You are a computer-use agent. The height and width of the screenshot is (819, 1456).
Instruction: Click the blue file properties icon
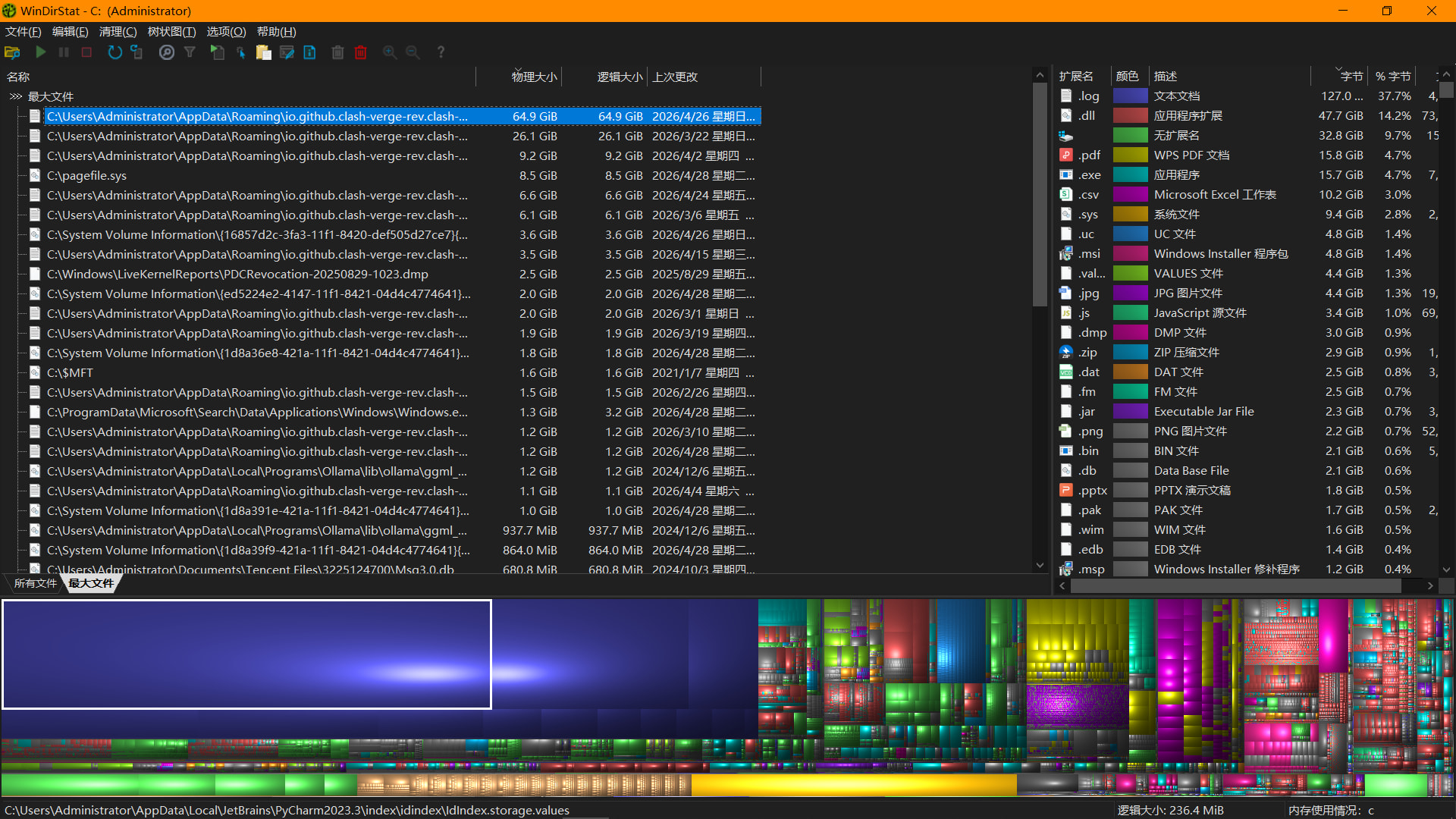[x=310, y=52]
